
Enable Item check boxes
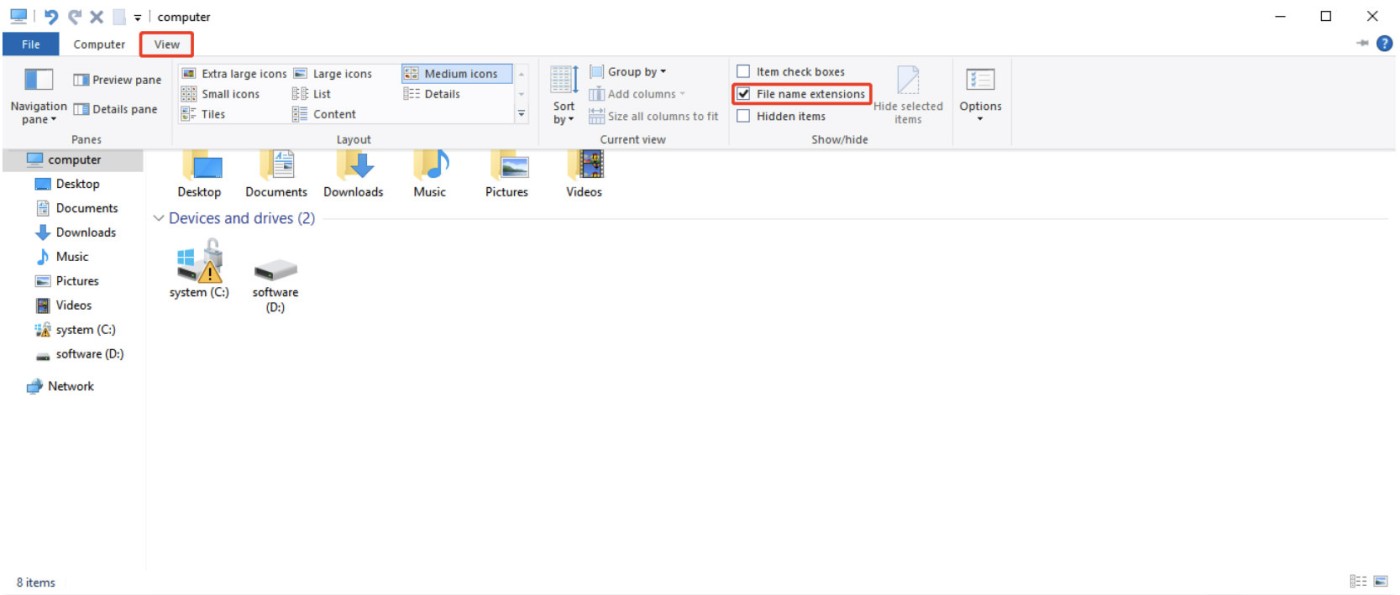(x=743, y=72)
